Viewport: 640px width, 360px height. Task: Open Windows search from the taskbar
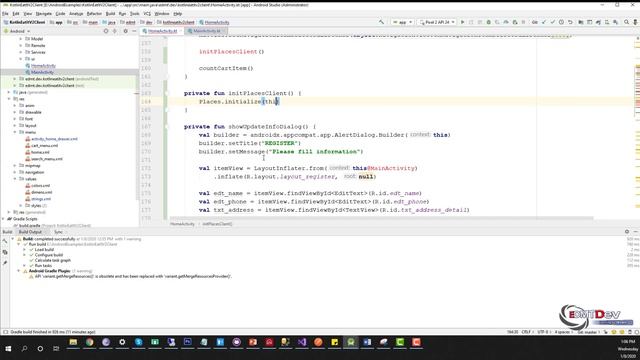pos(24,349)
